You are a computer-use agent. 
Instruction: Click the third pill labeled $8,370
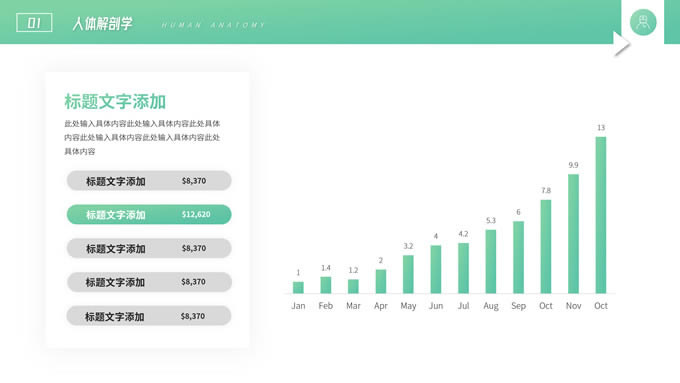click(x=149, y=248)
